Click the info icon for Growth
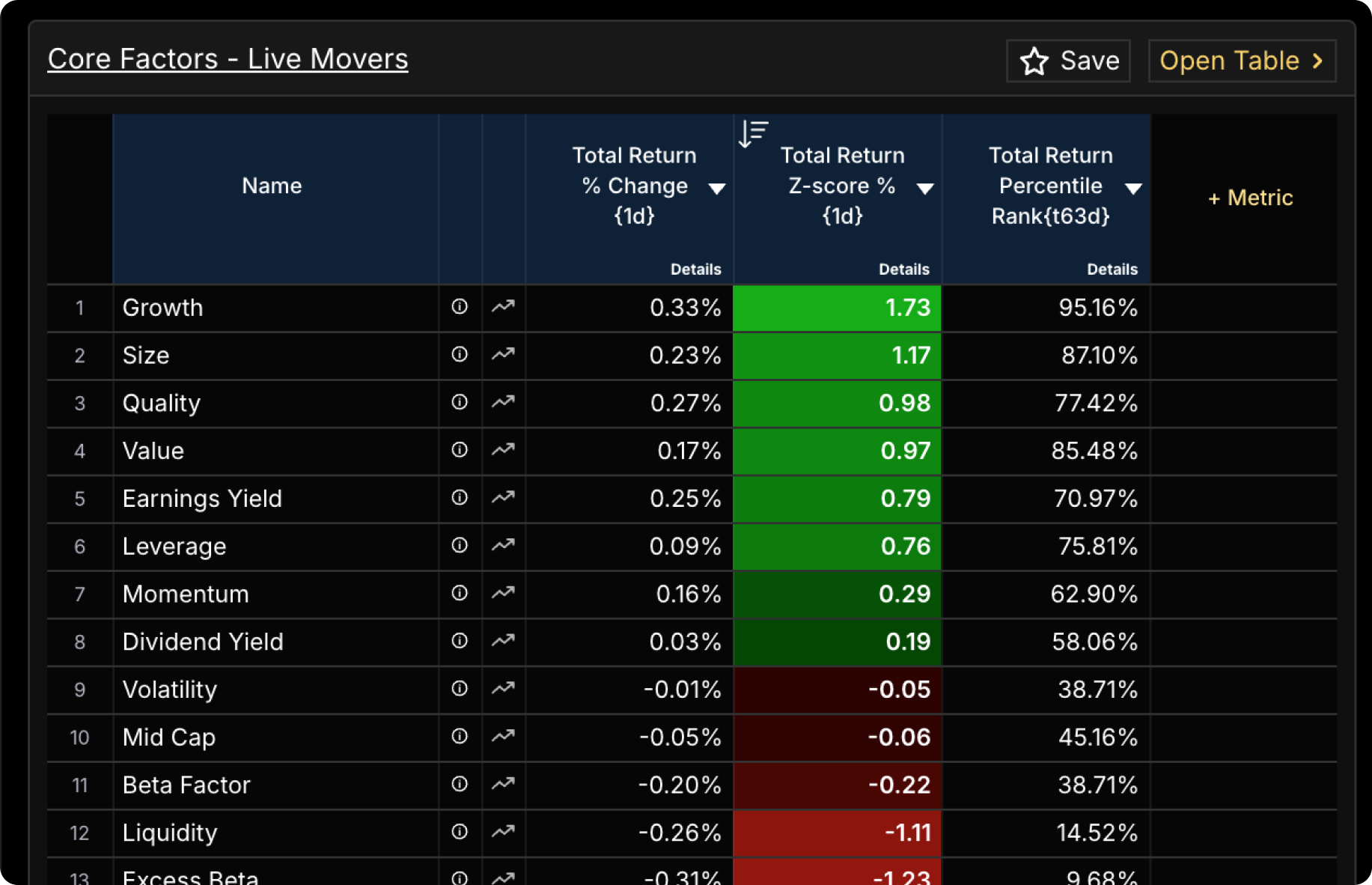Image resolution: width=1372 pixels, height=885 pixels. click(460, 306)
